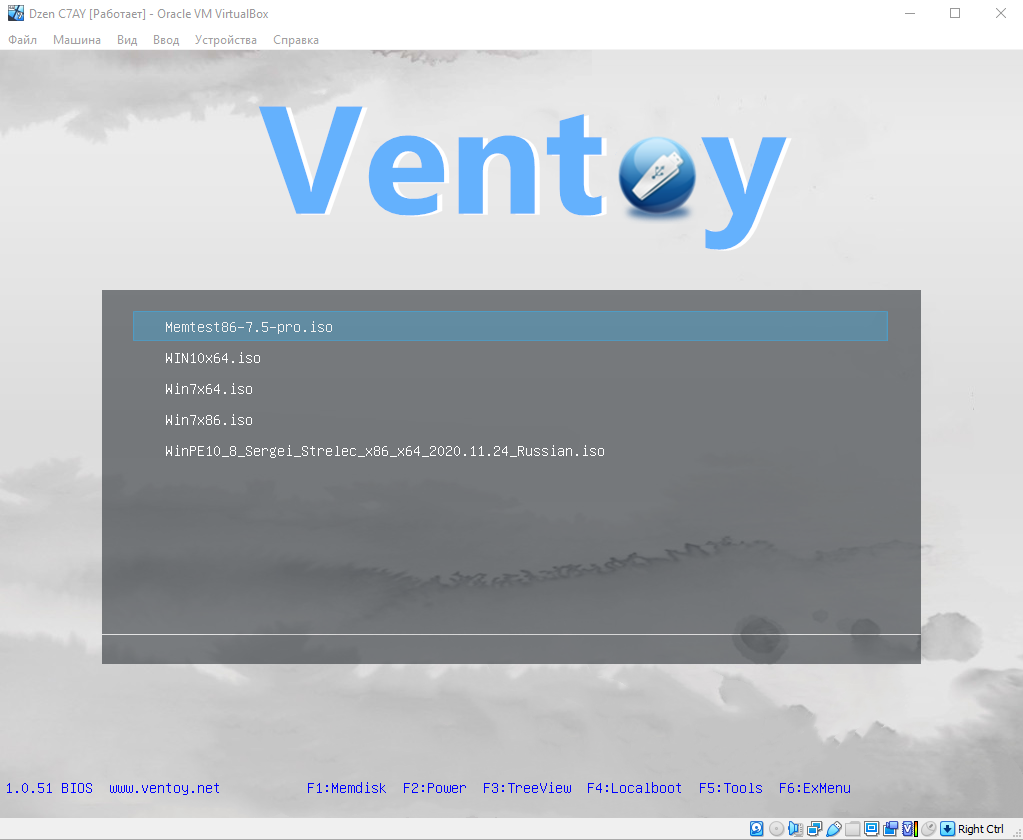Click the hard disk activity status icon
Image resolution: width=1023 pixels, height=840 pixels.
[756, 828]
